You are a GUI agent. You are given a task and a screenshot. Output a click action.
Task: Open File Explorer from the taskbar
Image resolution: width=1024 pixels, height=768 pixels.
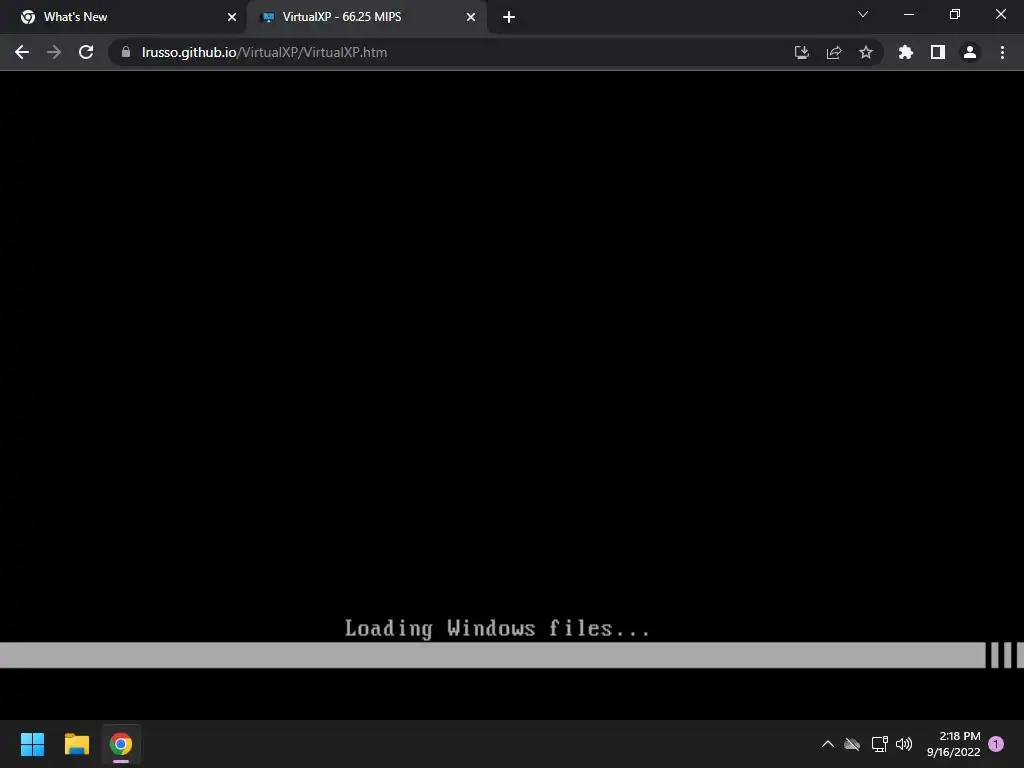coord(76,744)
